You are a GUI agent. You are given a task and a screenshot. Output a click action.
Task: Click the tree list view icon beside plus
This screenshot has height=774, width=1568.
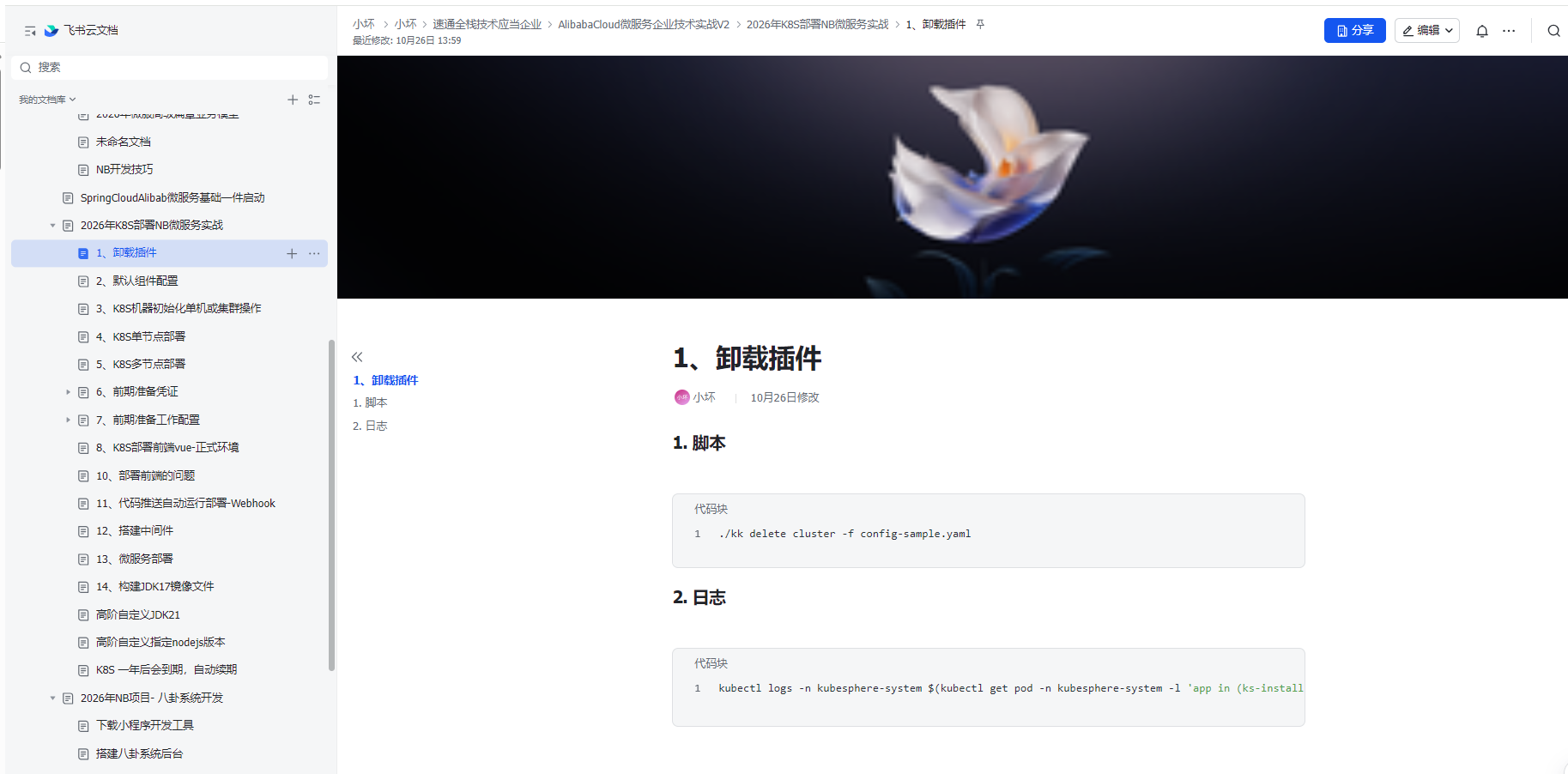[314, 100]
